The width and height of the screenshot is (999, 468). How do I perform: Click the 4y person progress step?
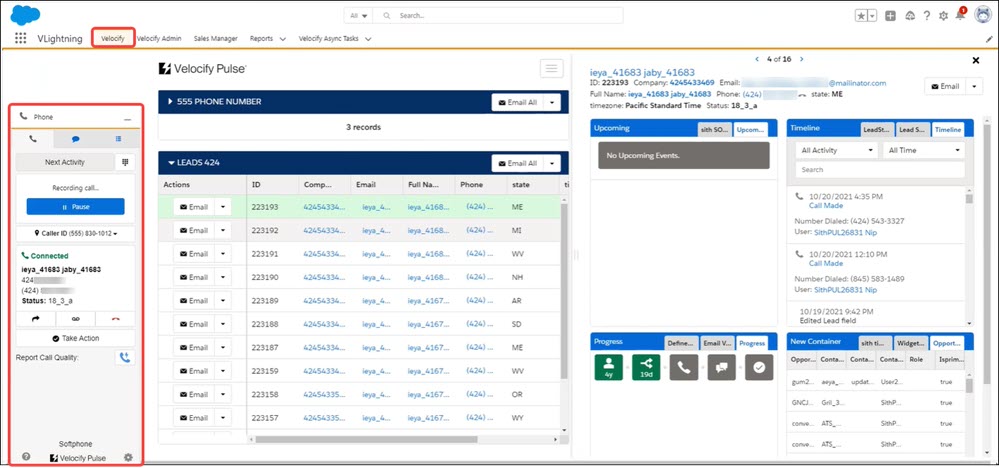[x=608, y=367]
